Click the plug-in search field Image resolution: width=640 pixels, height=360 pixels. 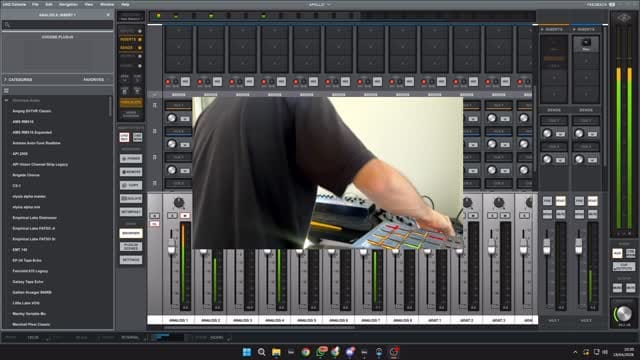(58, 25)
